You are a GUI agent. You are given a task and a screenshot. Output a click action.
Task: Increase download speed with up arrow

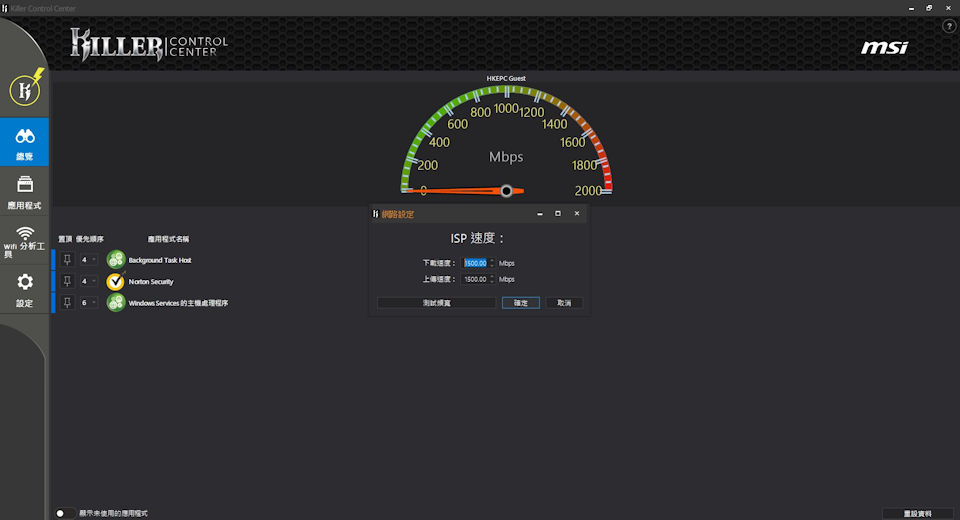point(492,260)
